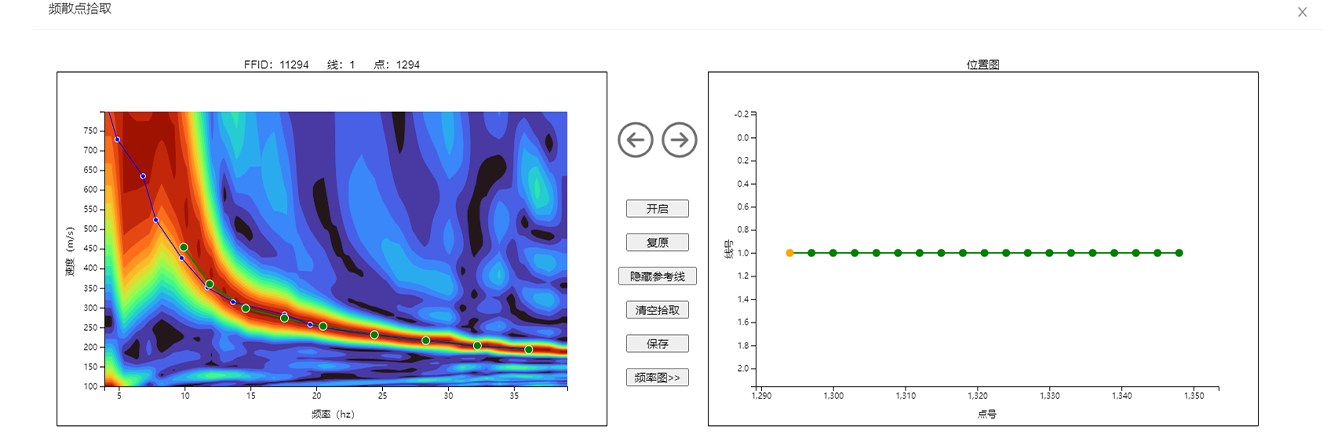Select the green pick point near 28 Hz
The width and height of the screenshot is (1328, 440).
click(x=426, y=341)
